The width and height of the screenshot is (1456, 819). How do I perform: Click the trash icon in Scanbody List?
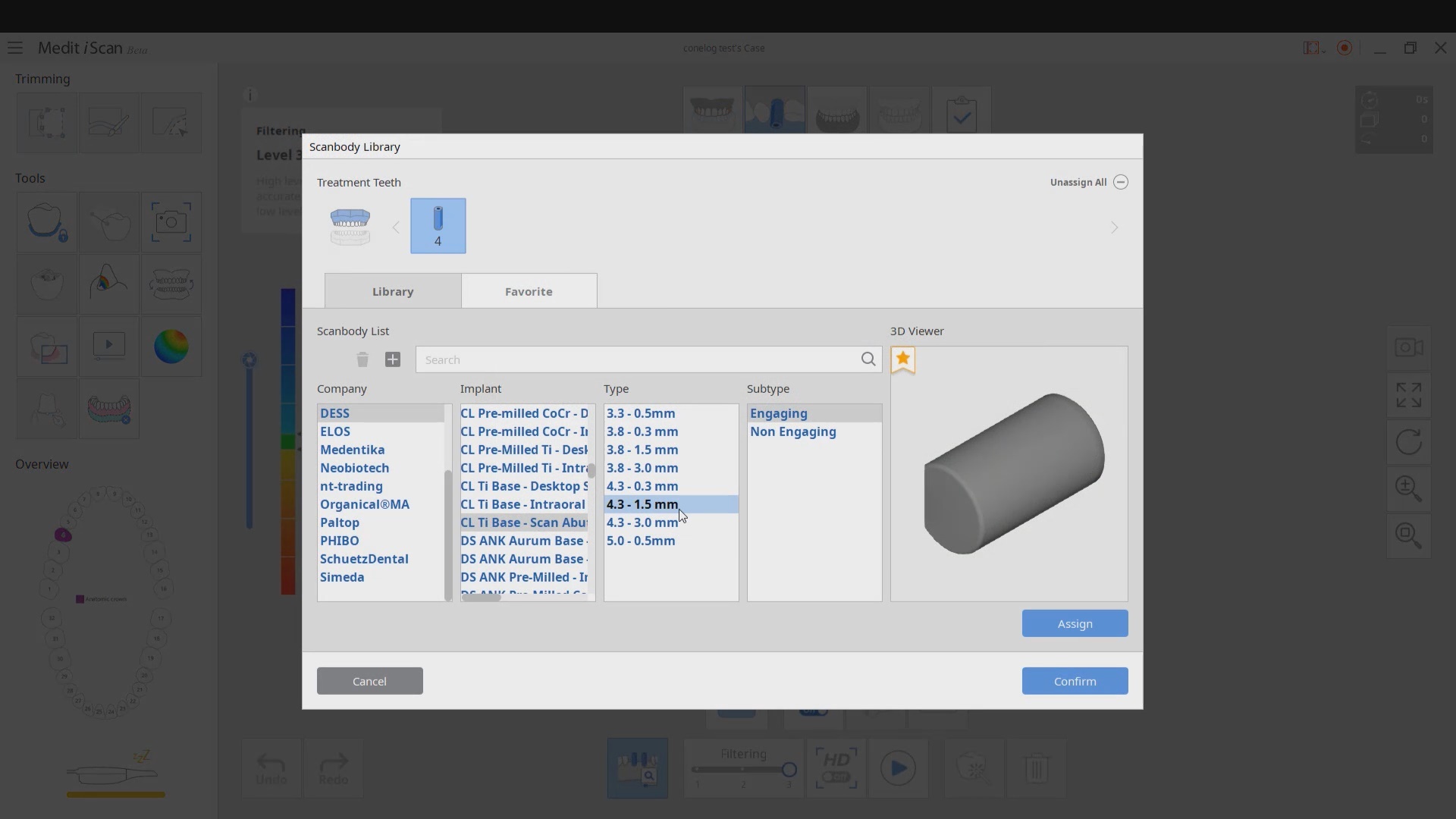click(362, 359)
